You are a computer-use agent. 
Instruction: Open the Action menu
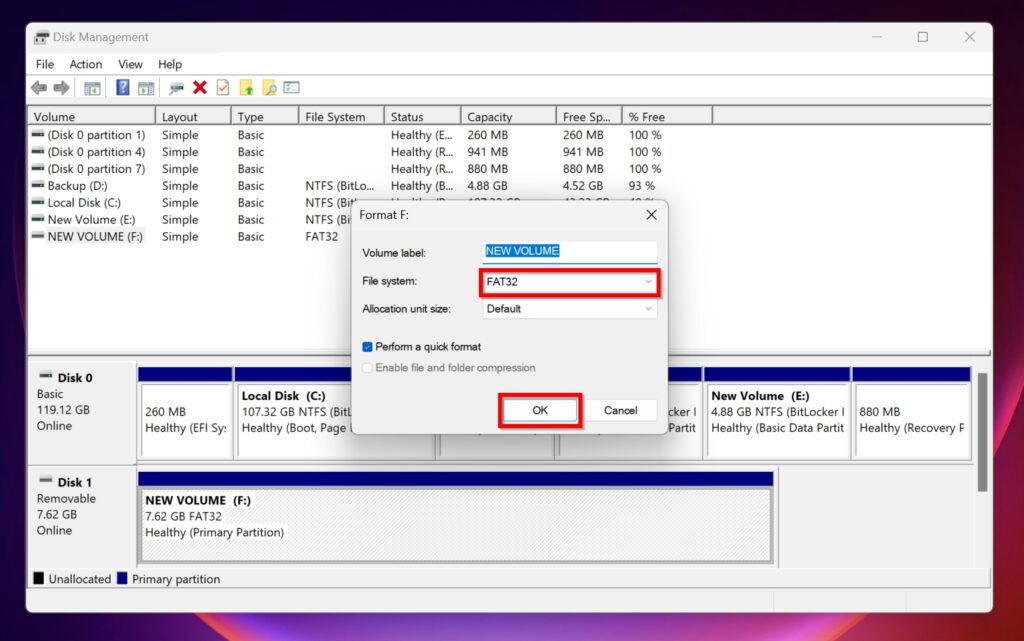click(x=85, y=63)
